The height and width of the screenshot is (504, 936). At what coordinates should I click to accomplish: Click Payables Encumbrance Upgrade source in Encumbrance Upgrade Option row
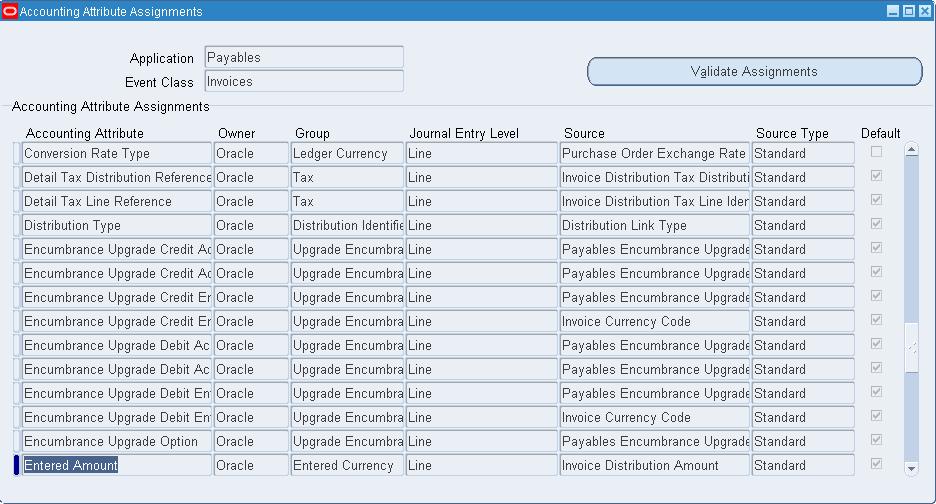(654, 441)
